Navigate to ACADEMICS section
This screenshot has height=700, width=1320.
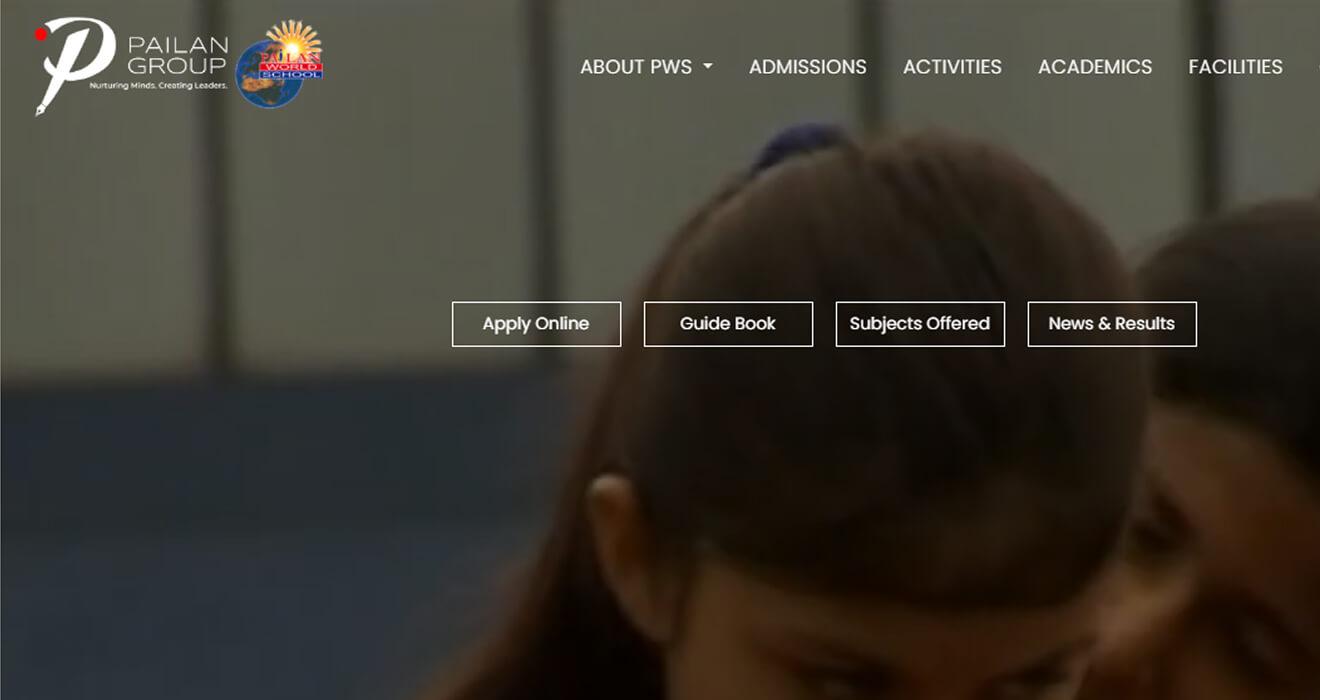[x=1095, y=67]
